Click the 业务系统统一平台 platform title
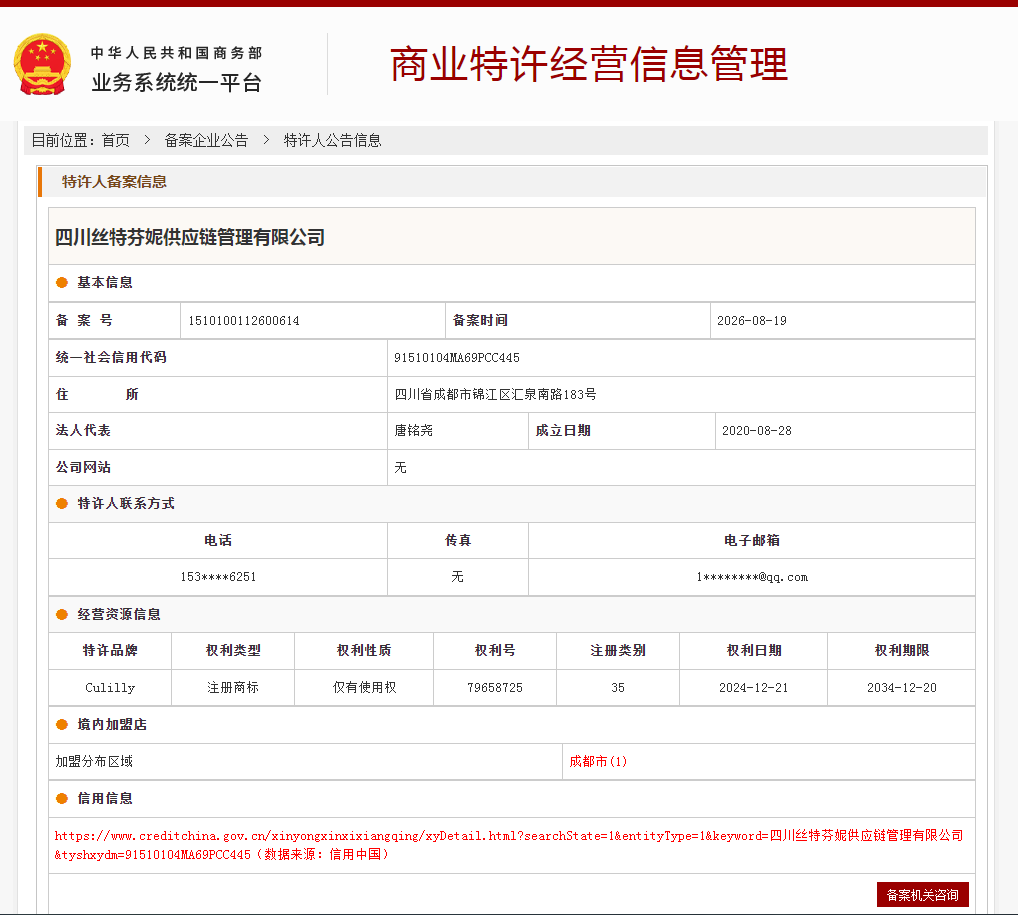Screen dimensions: 1018x915 177,82
